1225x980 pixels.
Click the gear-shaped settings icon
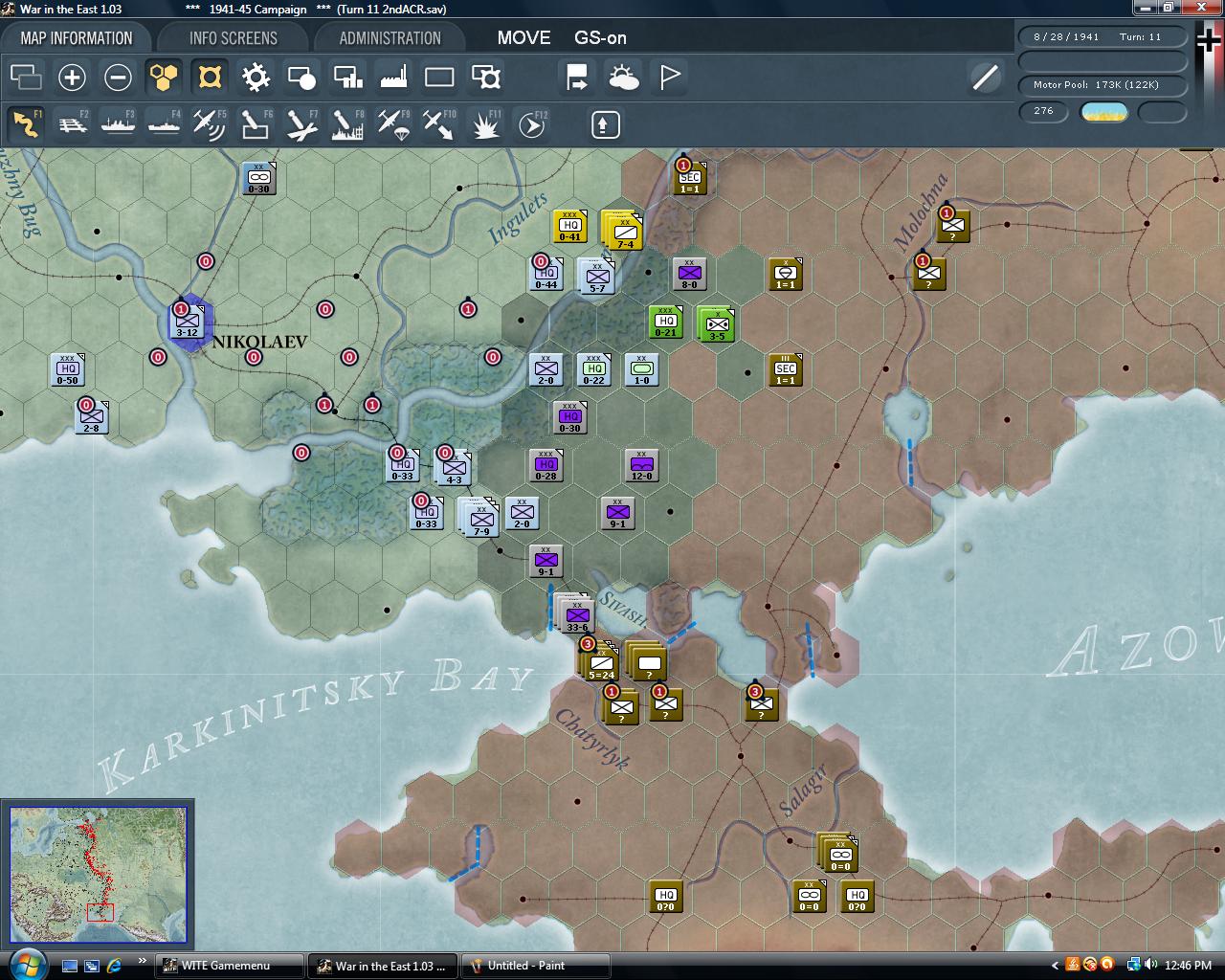256,78
